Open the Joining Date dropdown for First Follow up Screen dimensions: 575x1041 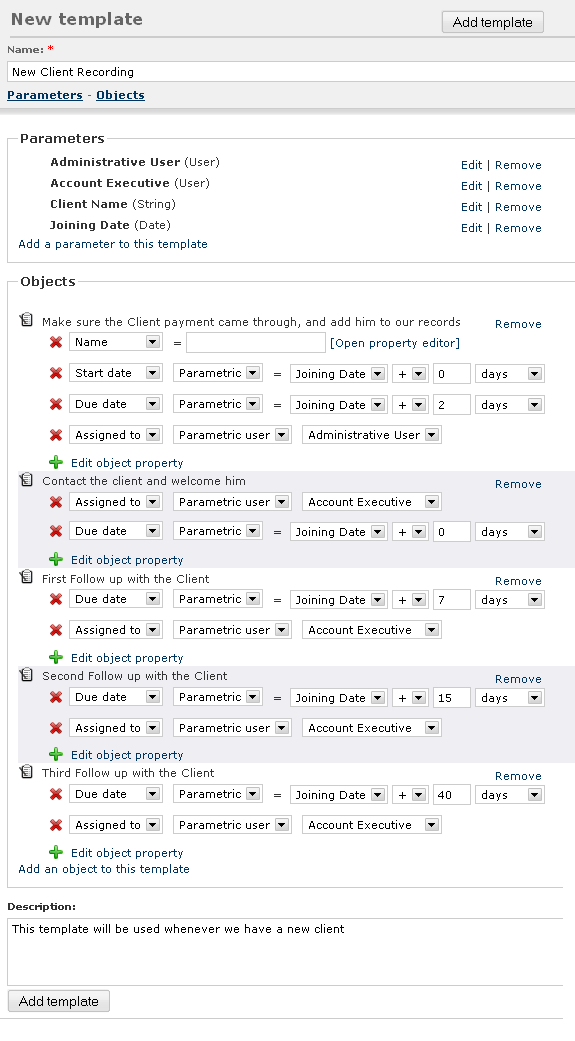338,600
